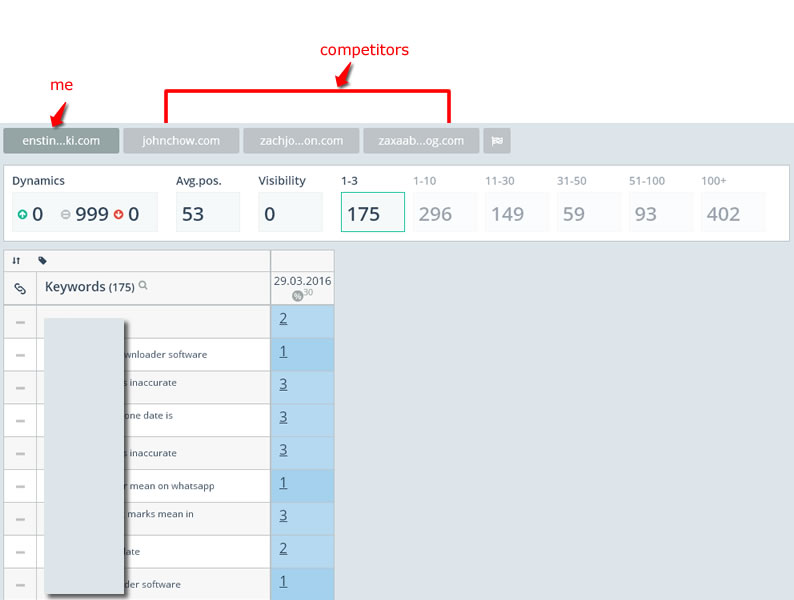
Task: Switch to the johnchow.com competitor tab
Action: click(x=181, y=141)
